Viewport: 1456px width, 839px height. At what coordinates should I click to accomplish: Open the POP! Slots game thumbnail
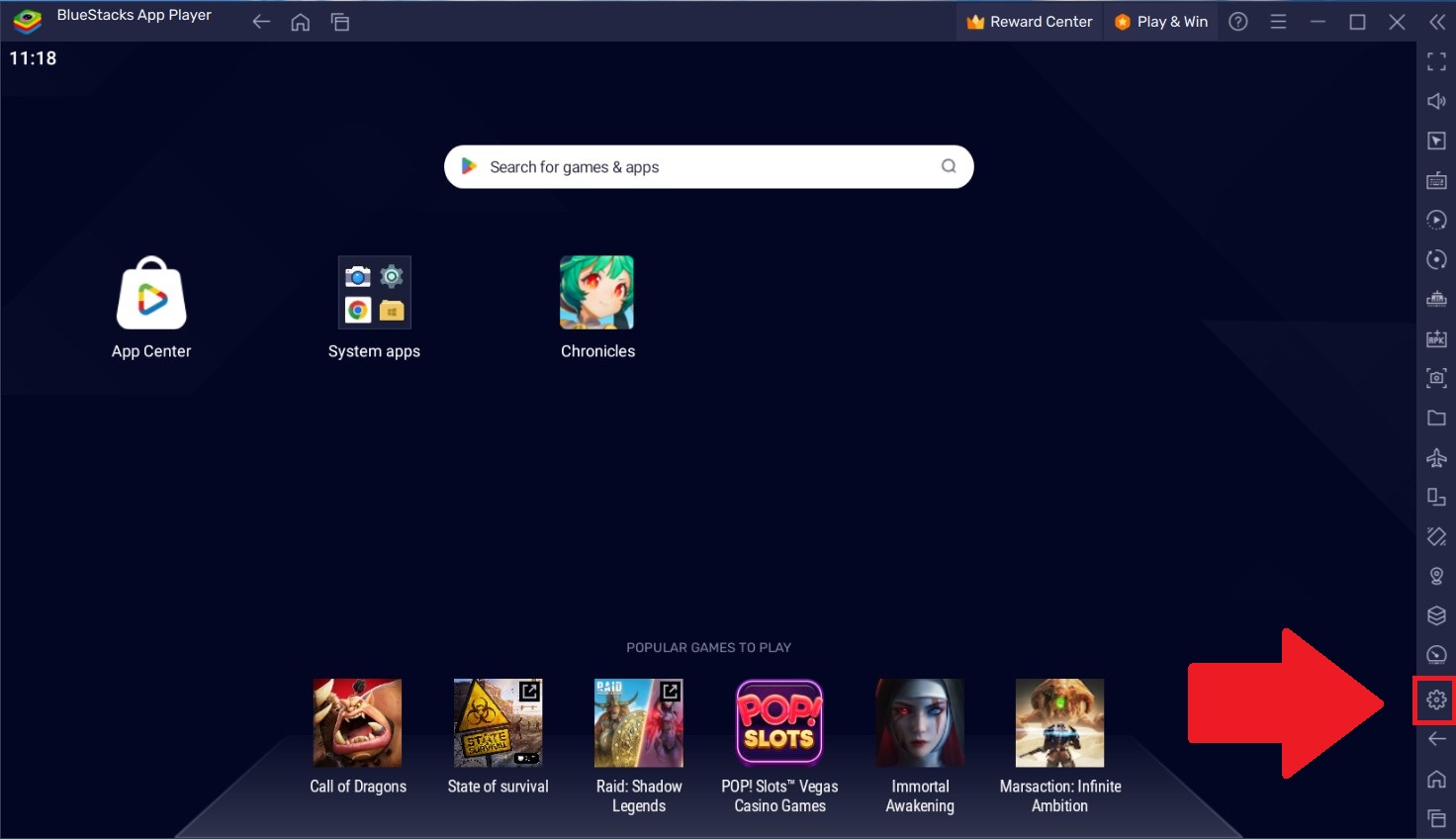779,723
